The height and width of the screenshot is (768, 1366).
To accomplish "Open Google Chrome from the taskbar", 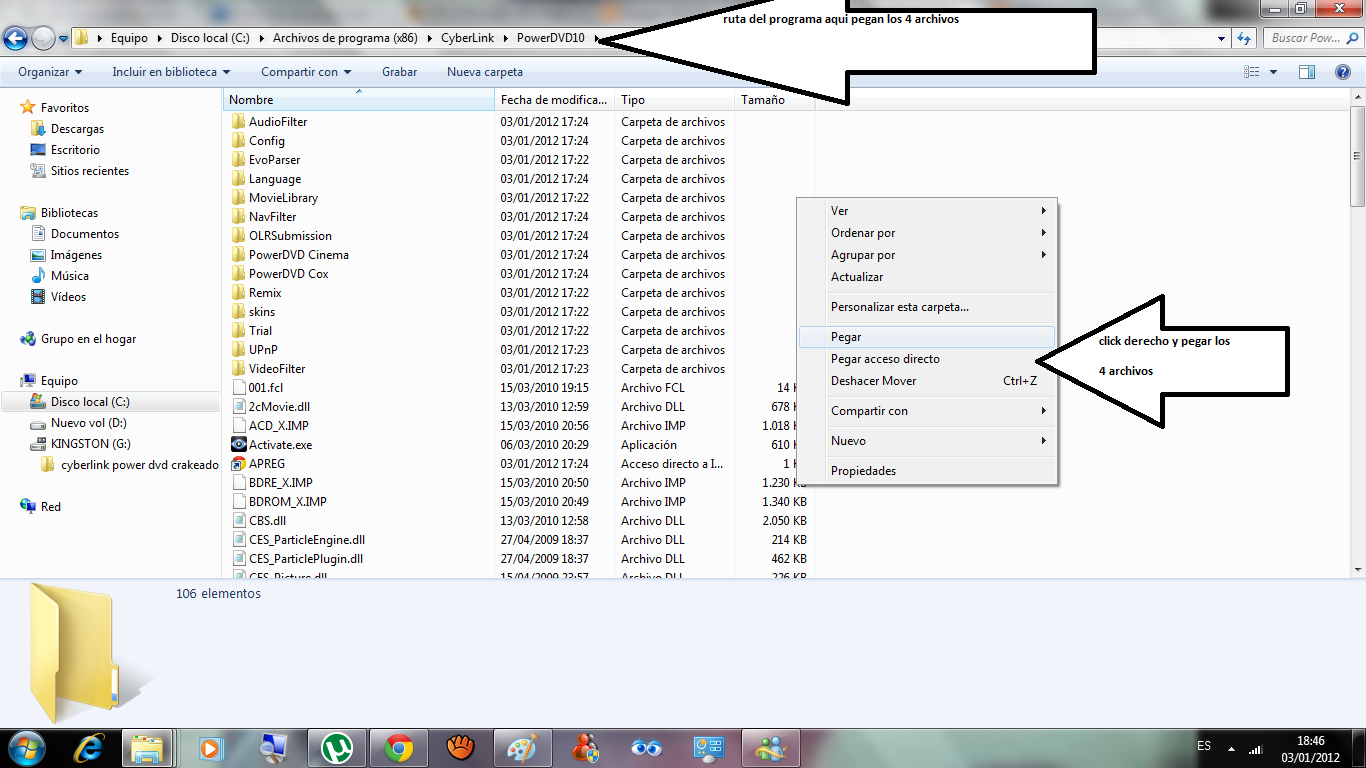I will coord(399,747).
